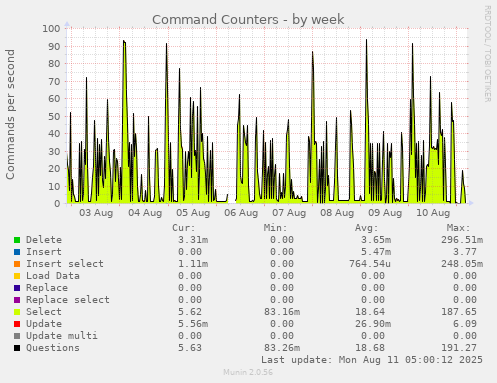Click the Insert select legend label
497x383 pixels.
click(x=65, y=264)
